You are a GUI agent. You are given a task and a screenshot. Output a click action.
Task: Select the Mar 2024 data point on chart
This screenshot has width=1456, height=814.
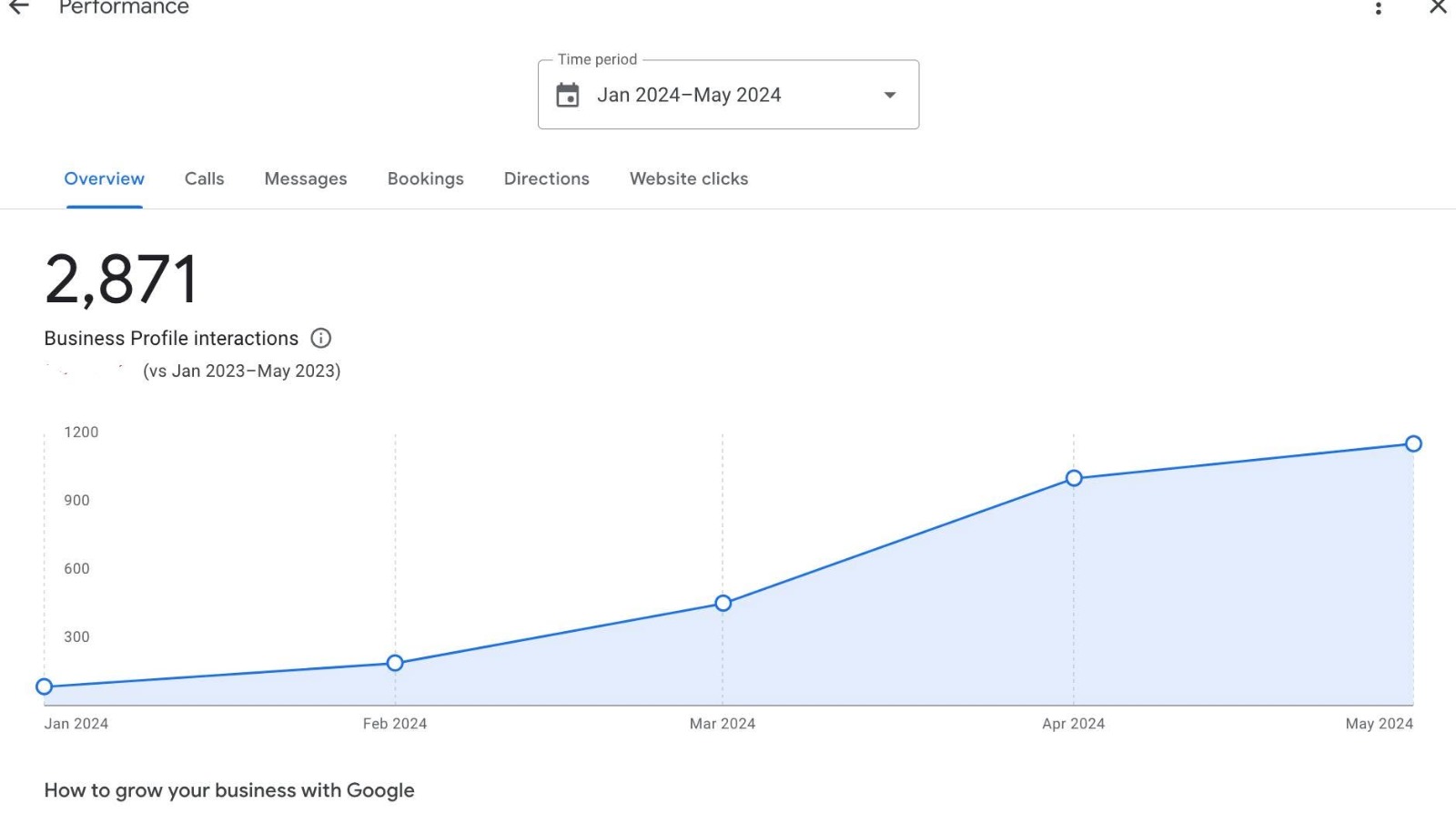tap(723, 603)
